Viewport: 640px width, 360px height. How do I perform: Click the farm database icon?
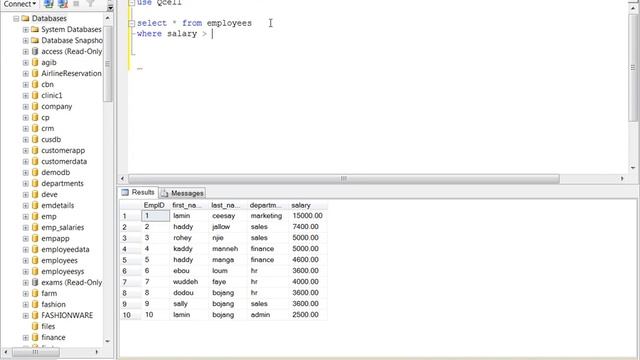tap(35, 293)
